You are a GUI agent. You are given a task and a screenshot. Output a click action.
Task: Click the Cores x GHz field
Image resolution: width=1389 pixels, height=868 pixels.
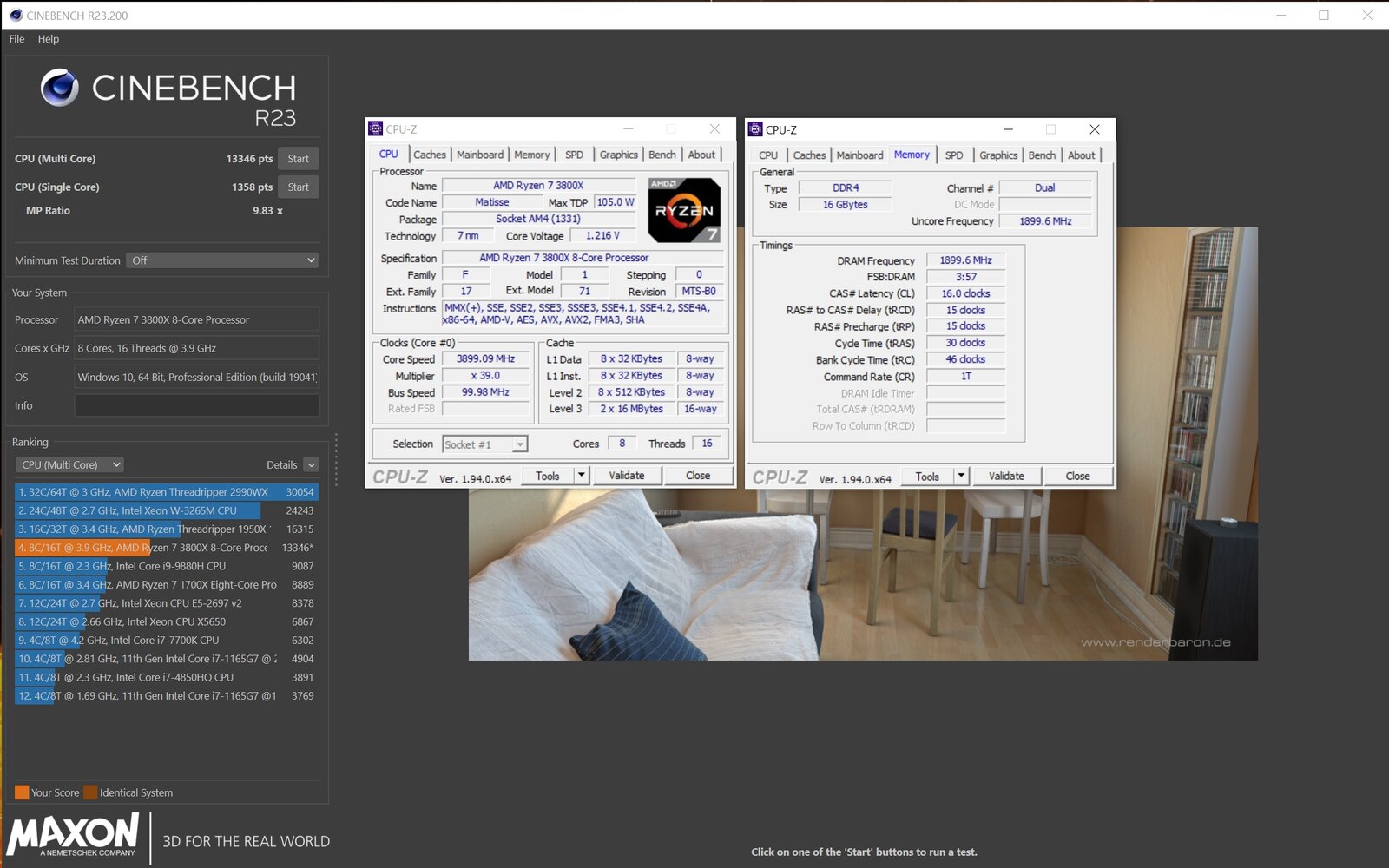point(197,348)
